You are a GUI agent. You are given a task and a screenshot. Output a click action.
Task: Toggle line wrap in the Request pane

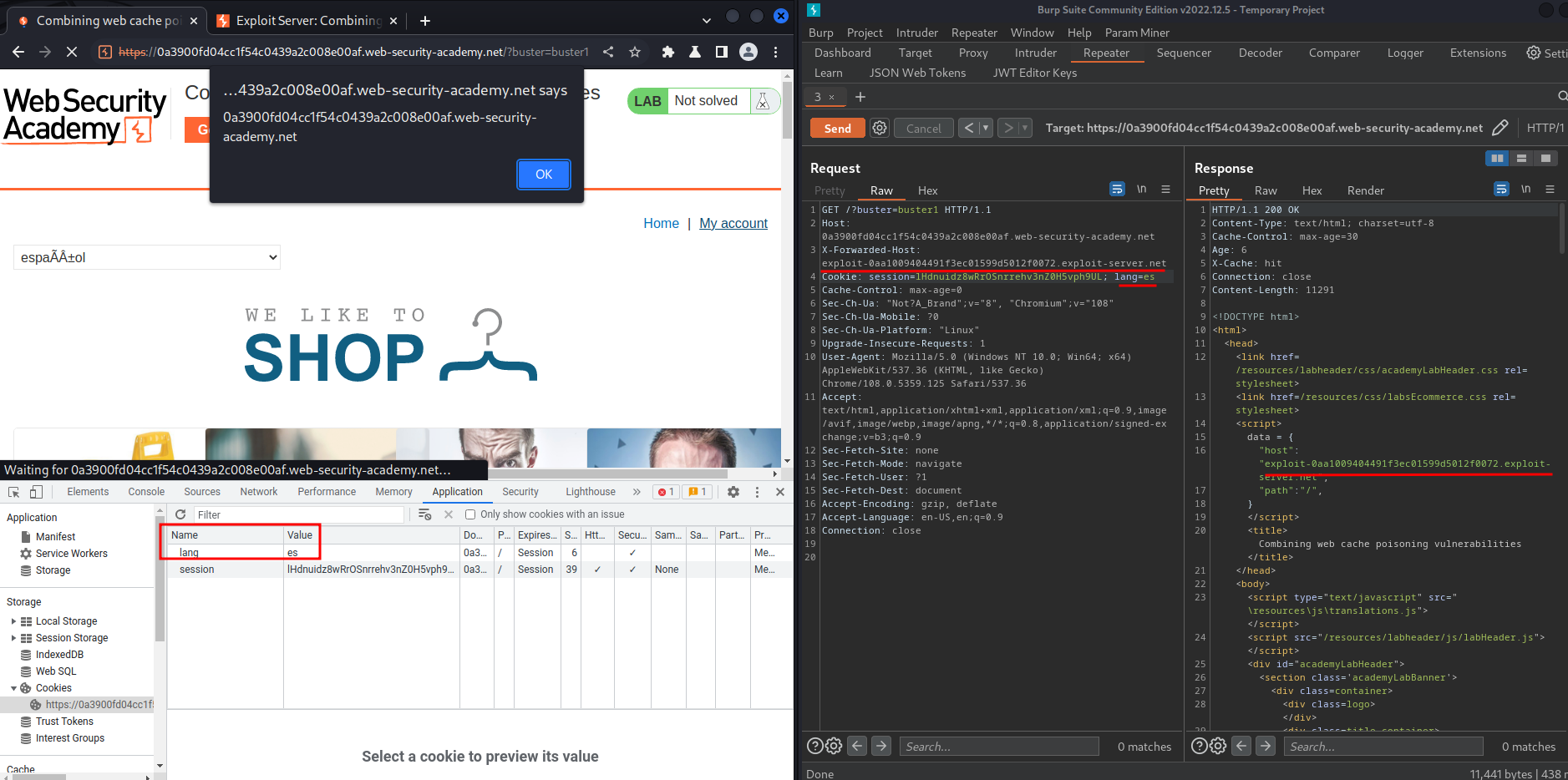[1117, 190]
